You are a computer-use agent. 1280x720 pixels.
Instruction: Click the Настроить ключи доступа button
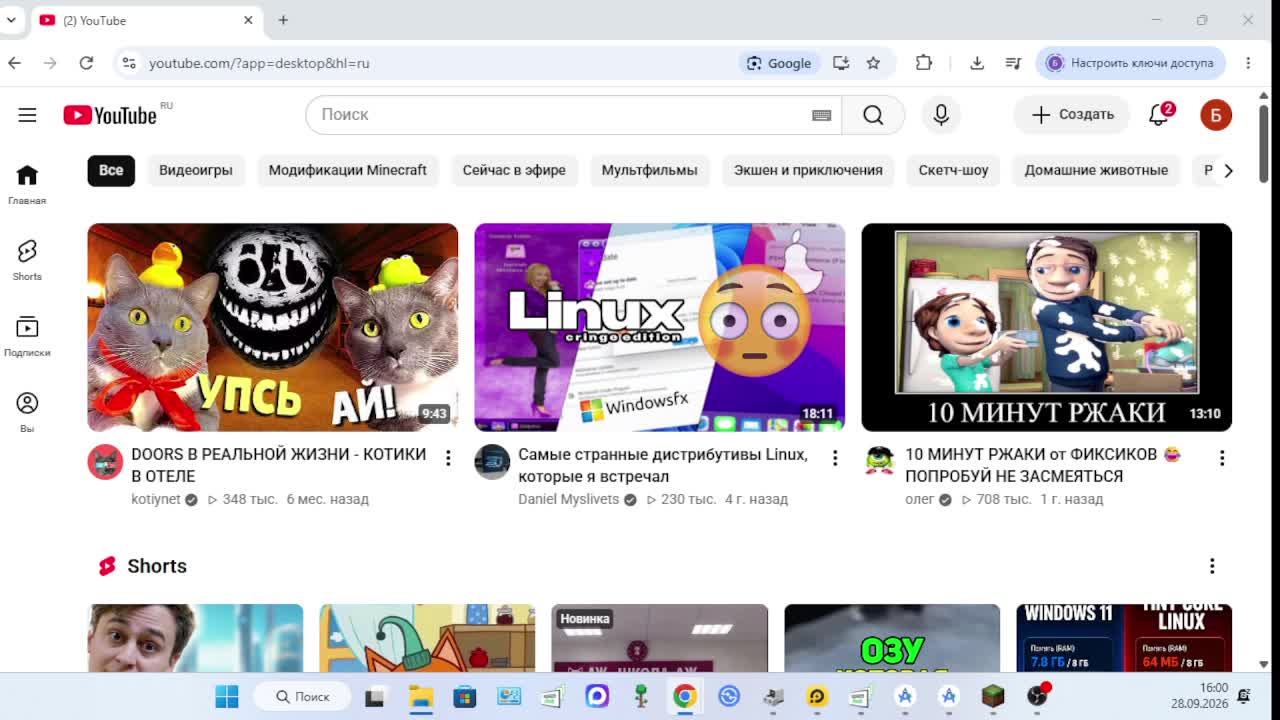(1131, 63)
